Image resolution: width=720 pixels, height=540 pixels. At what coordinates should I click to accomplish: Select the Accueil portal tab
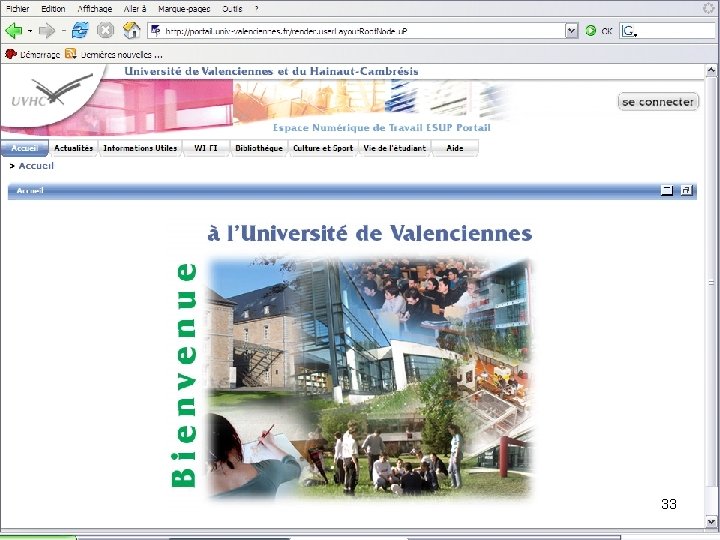[x=24, y=148]
